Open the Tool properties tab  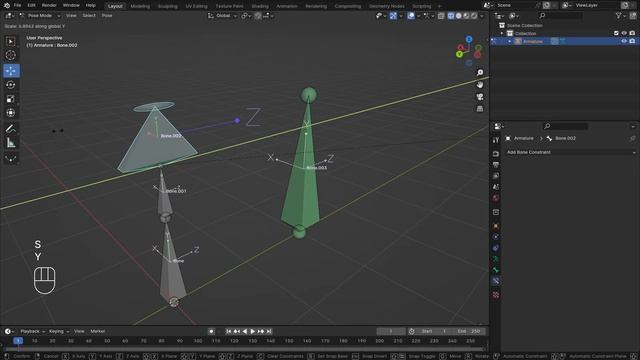(496, 140)
